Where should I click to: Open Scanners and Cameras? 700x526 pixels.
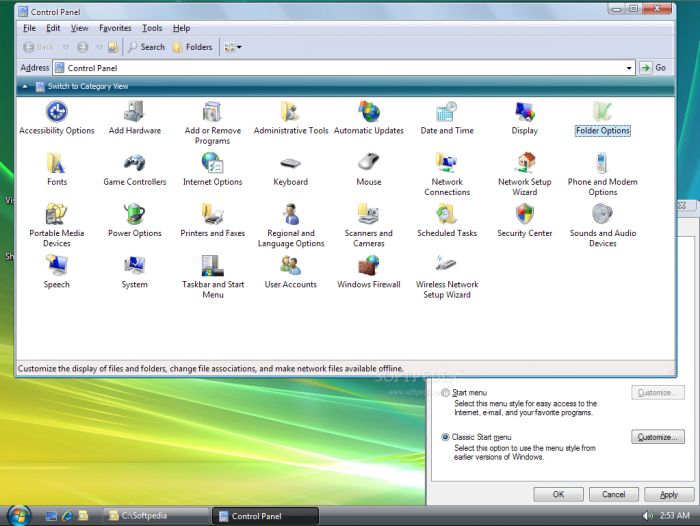tap(369, 225)
